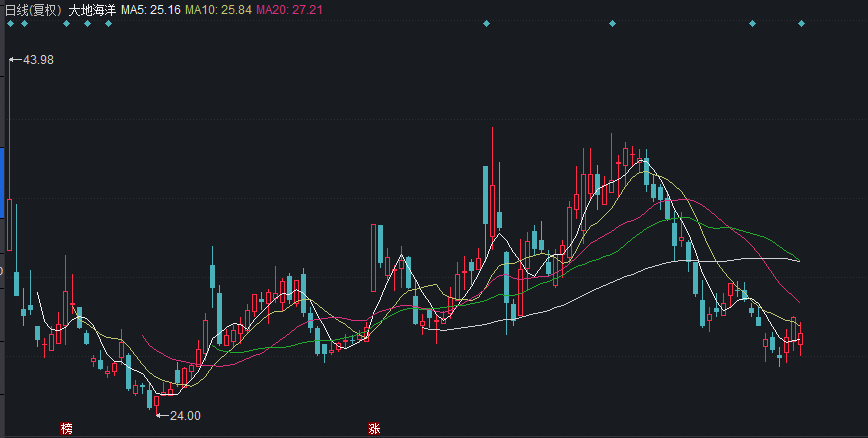Open the 日线(复权) period selector
Screen dimensions: 868x438
pos(33,9)
